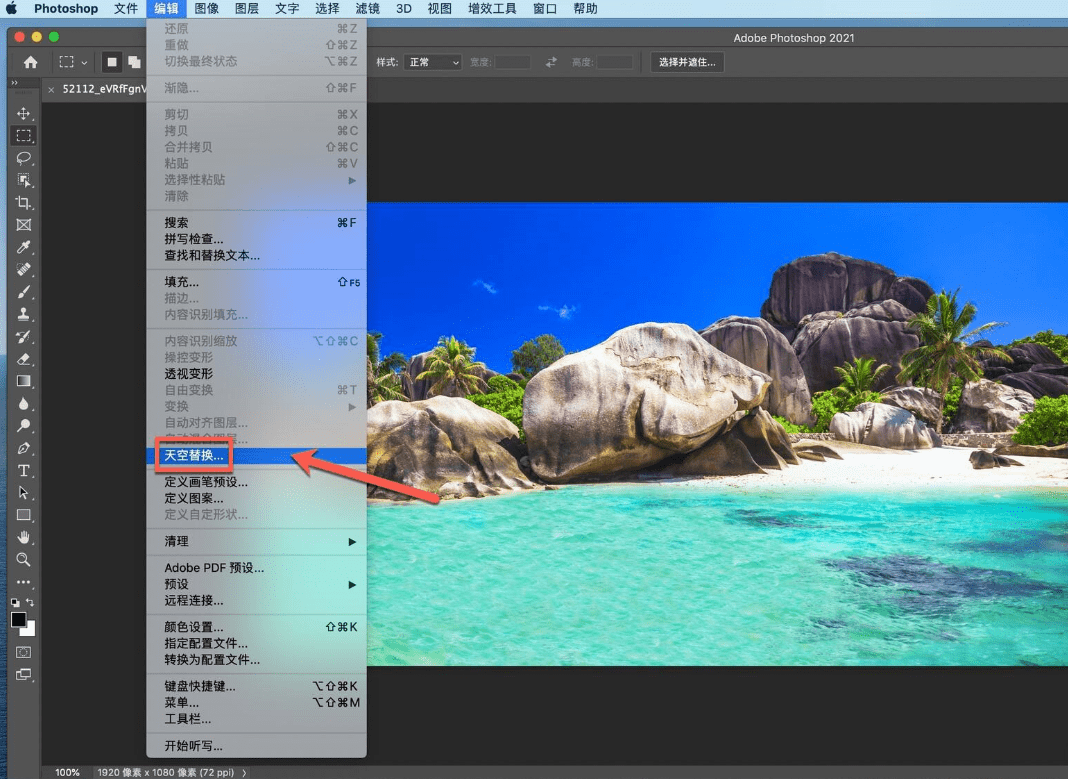Choose 颜色设置... from the Edit menu
This screenshot has width=1068, height=779.
tap(257, 627)
